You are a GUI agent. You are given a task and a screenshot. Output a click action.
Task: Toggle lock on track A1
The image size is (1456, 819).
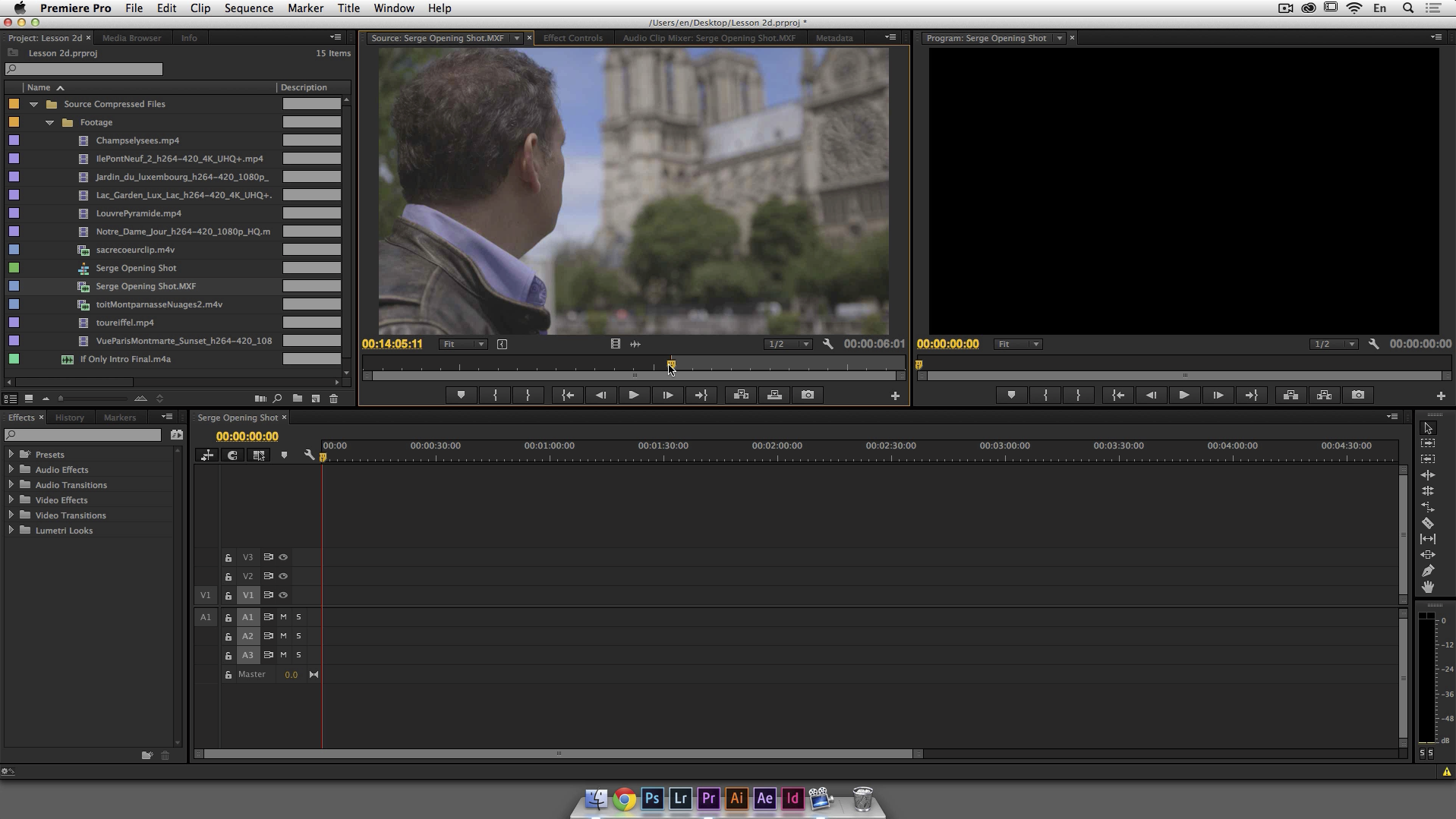point(228,618)
